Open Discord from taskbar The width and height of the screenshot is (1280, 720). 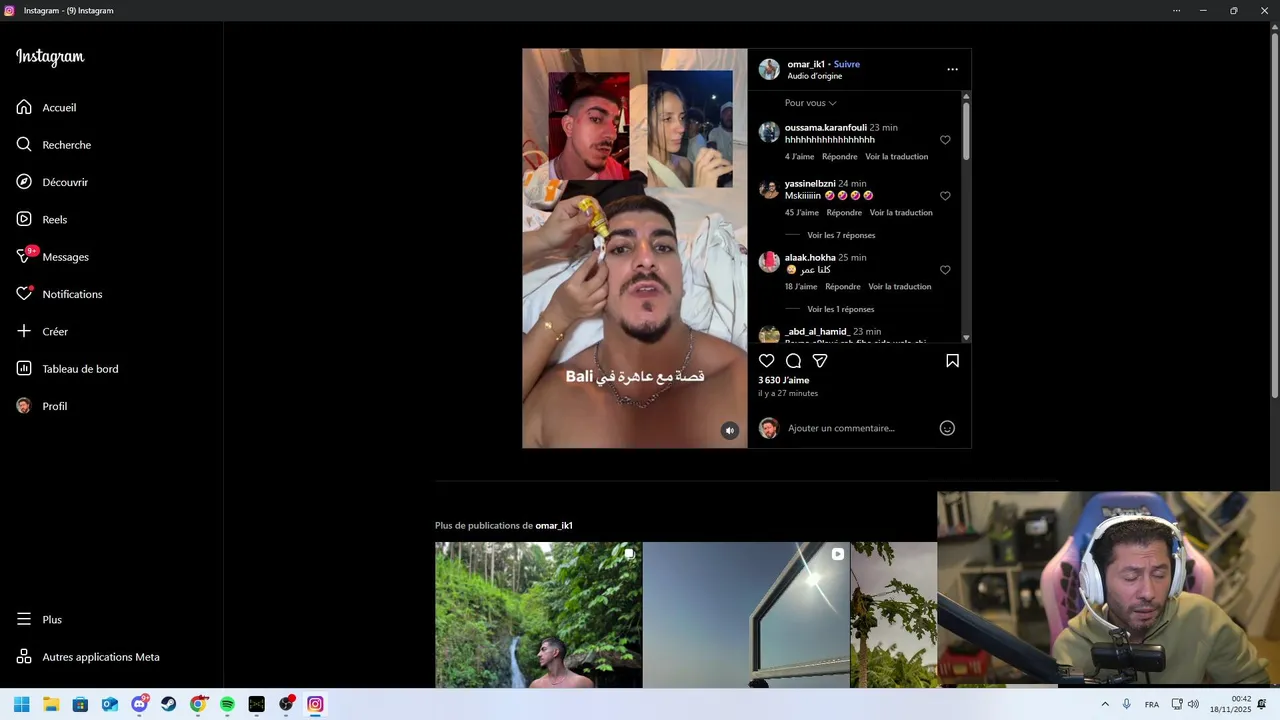139,704
